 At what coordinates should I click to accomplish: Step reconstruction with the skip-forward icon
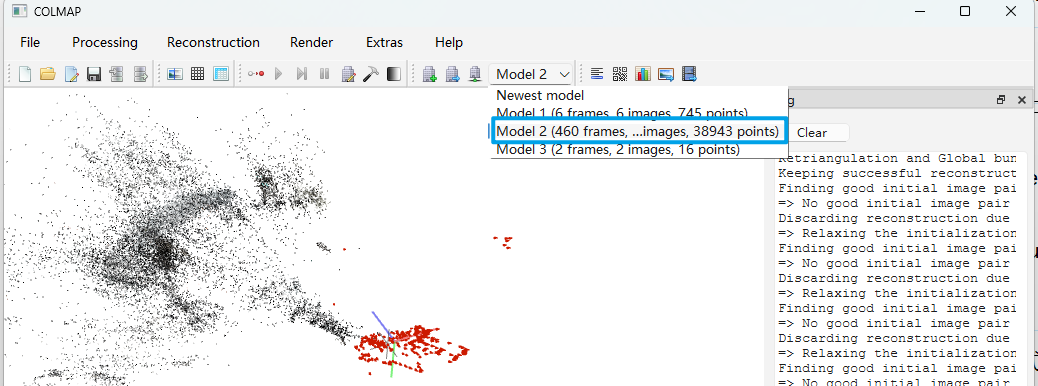(302, 73)
